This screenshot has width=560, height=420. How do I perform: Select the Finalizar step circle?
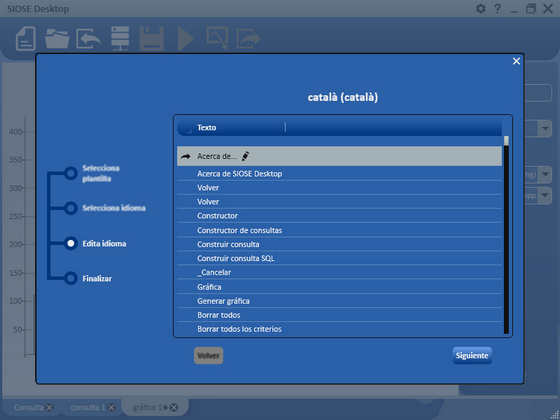[x=71, y=278]
